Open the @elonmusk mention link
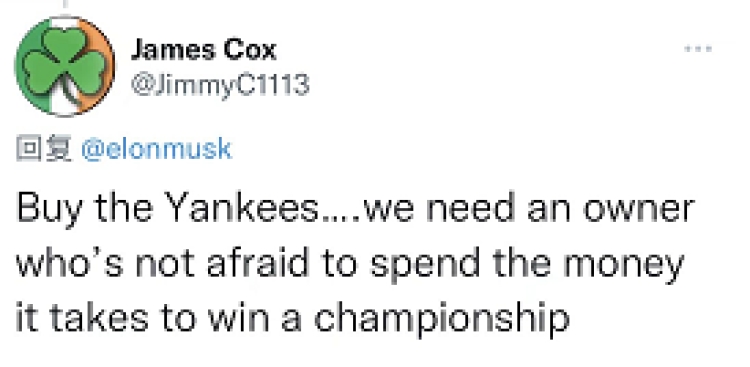 pos(156,149)
